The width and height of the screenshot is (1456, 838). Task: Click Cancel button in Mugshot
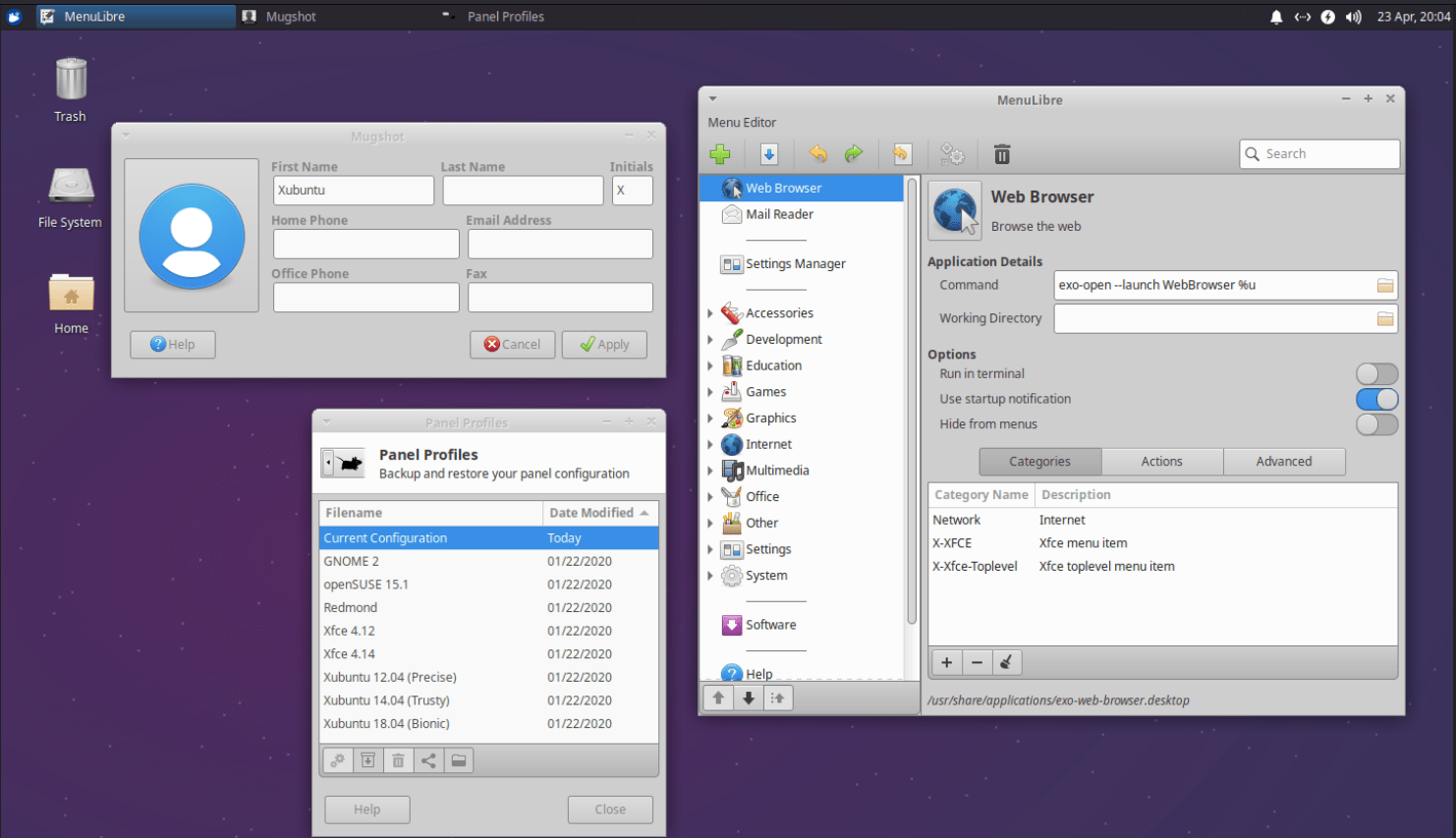pos(512,345)
